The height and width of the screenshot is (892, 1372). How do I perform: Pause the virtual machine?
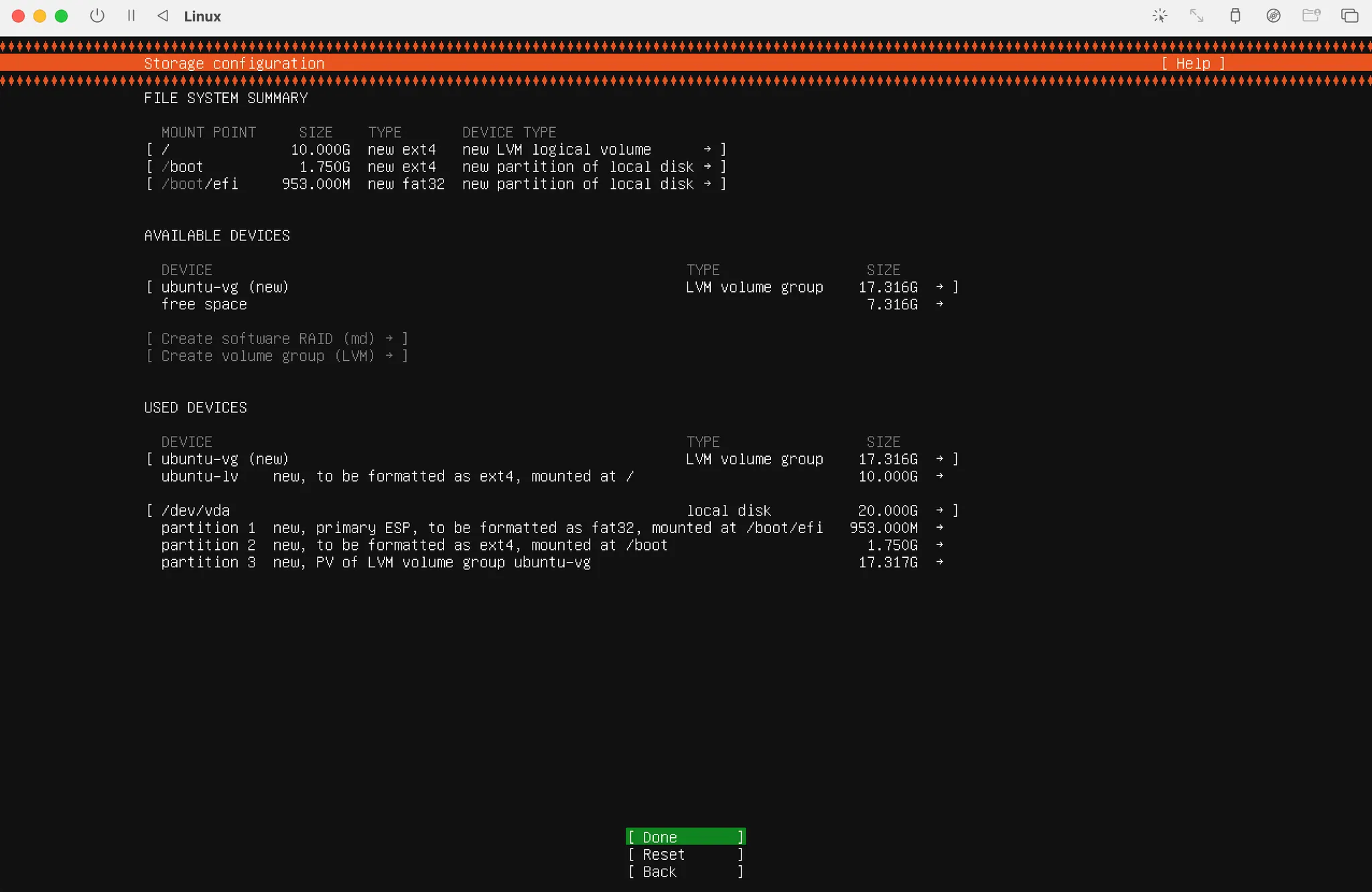click(x=131, y=16)
